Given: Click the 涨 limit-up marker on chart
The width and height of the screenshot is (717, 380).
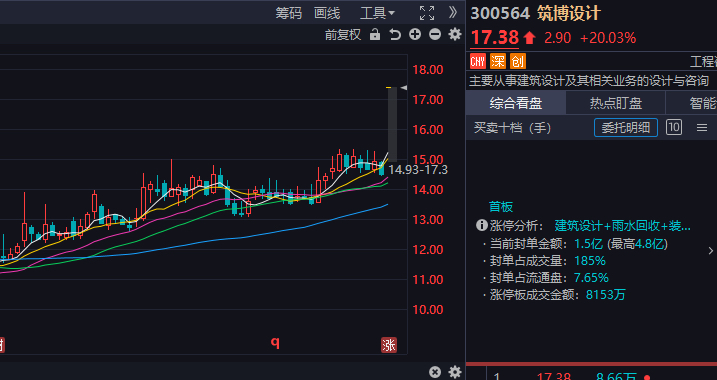Looking at the screenshot, I should (389, 345).
